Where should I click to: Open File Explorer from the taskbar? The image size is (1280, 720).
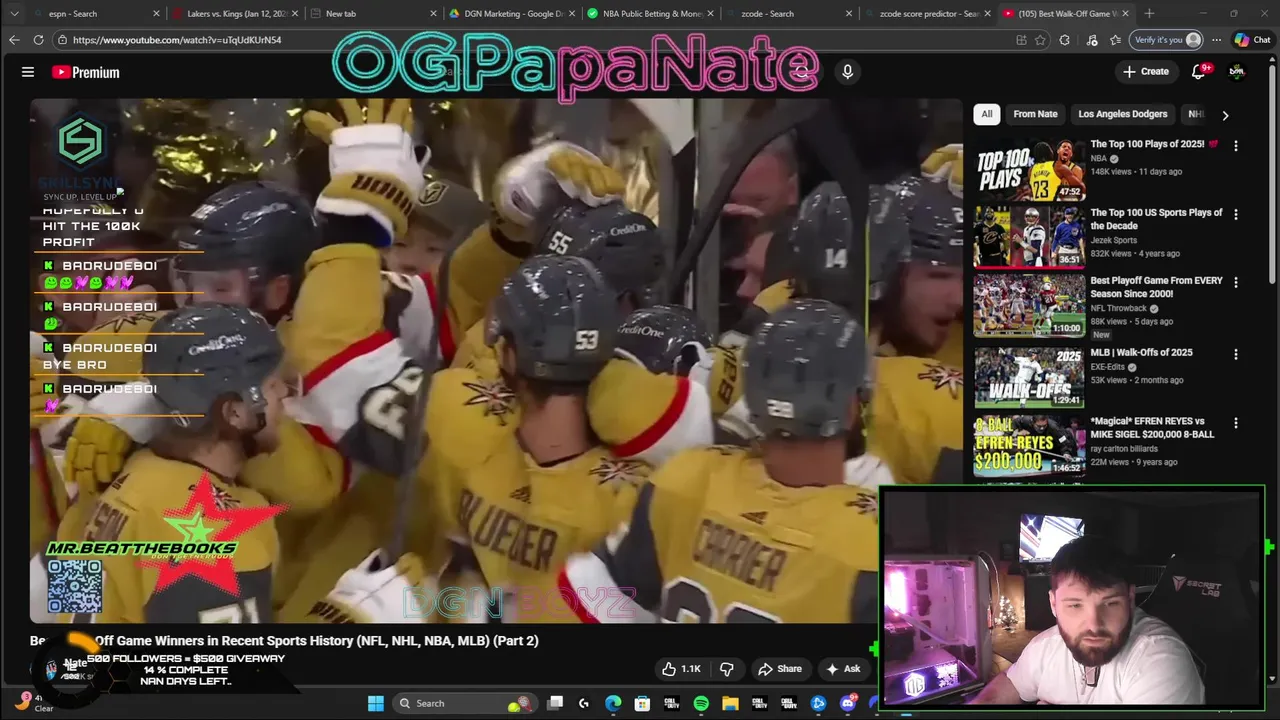[x=730, y=703]
